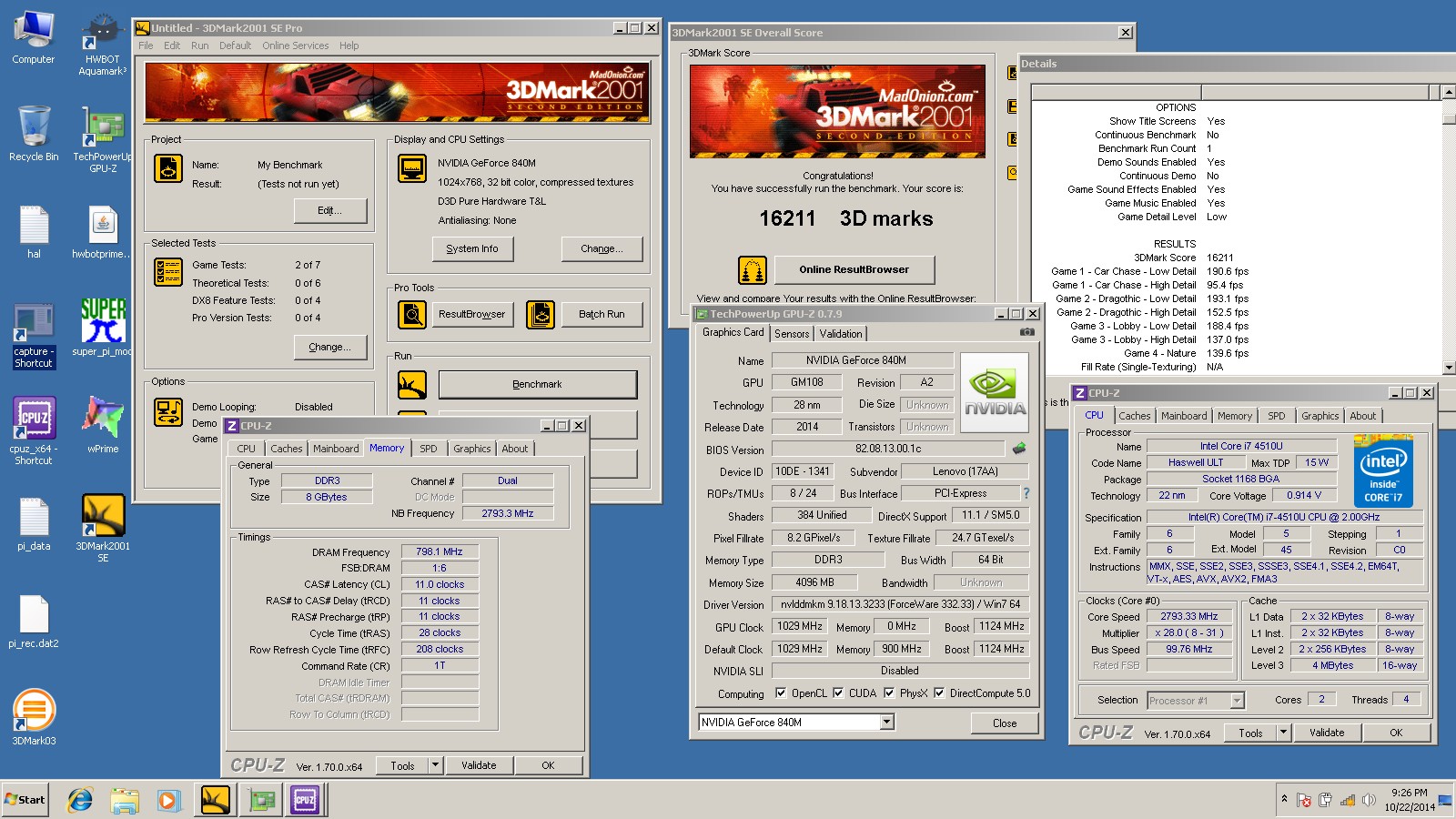Click Change... in Display and CPU Settings

602,248
